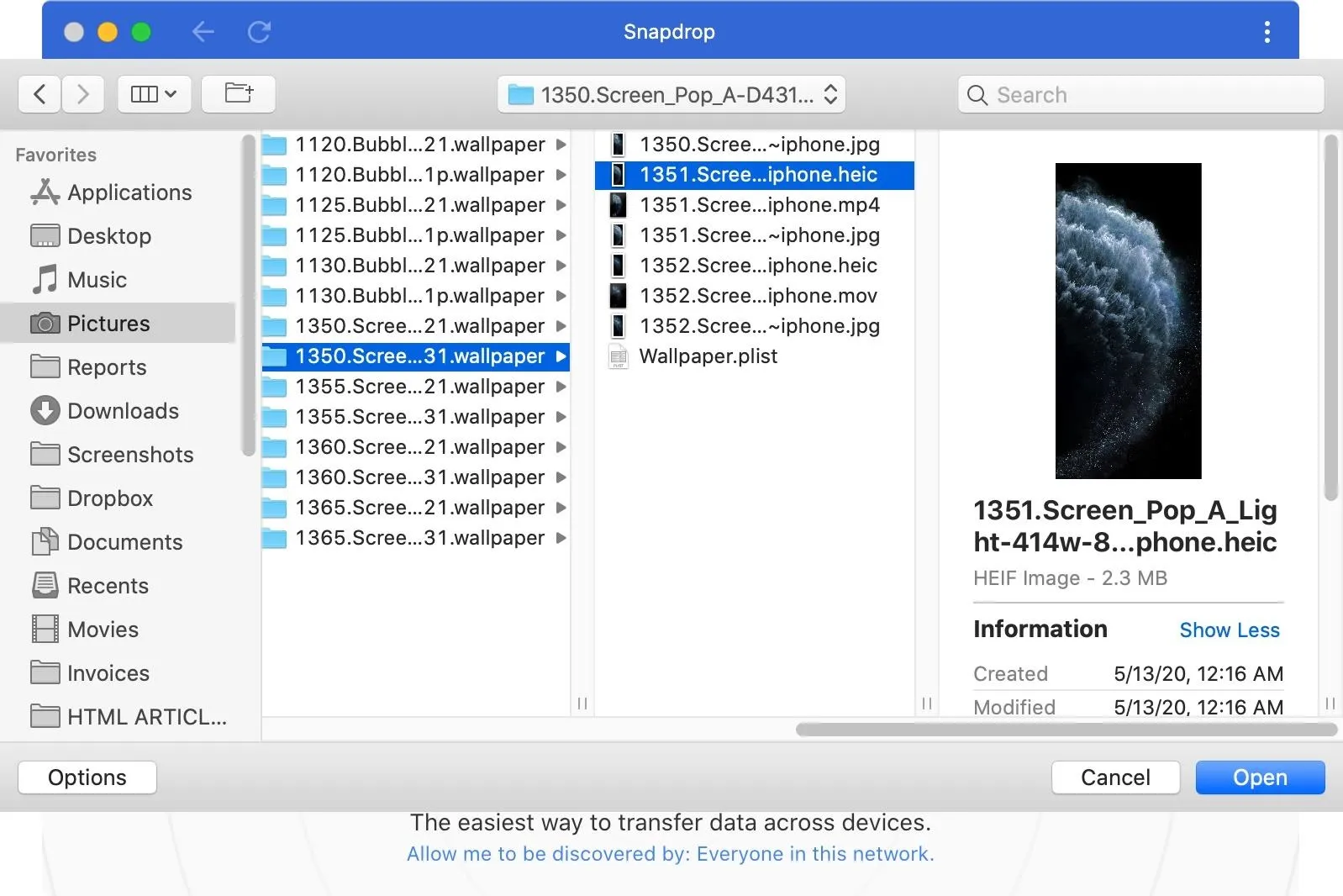Select file 1352.Scree...iphone.heic

tap(755, 266)
